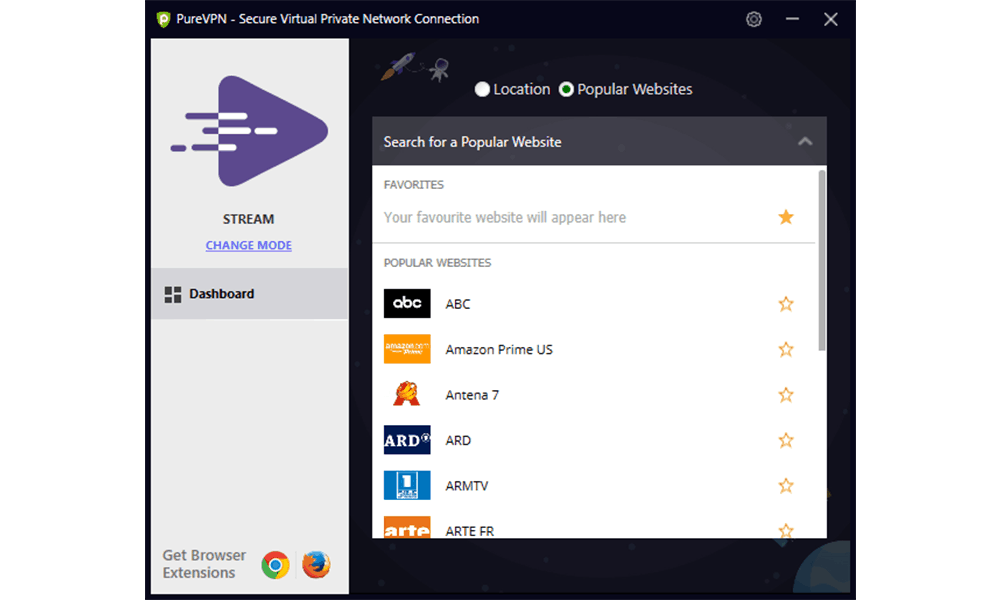The height and width of the screenshot is (600, 1000).
Task: Click the CHANGE MODE link
Action: [249, 245]
